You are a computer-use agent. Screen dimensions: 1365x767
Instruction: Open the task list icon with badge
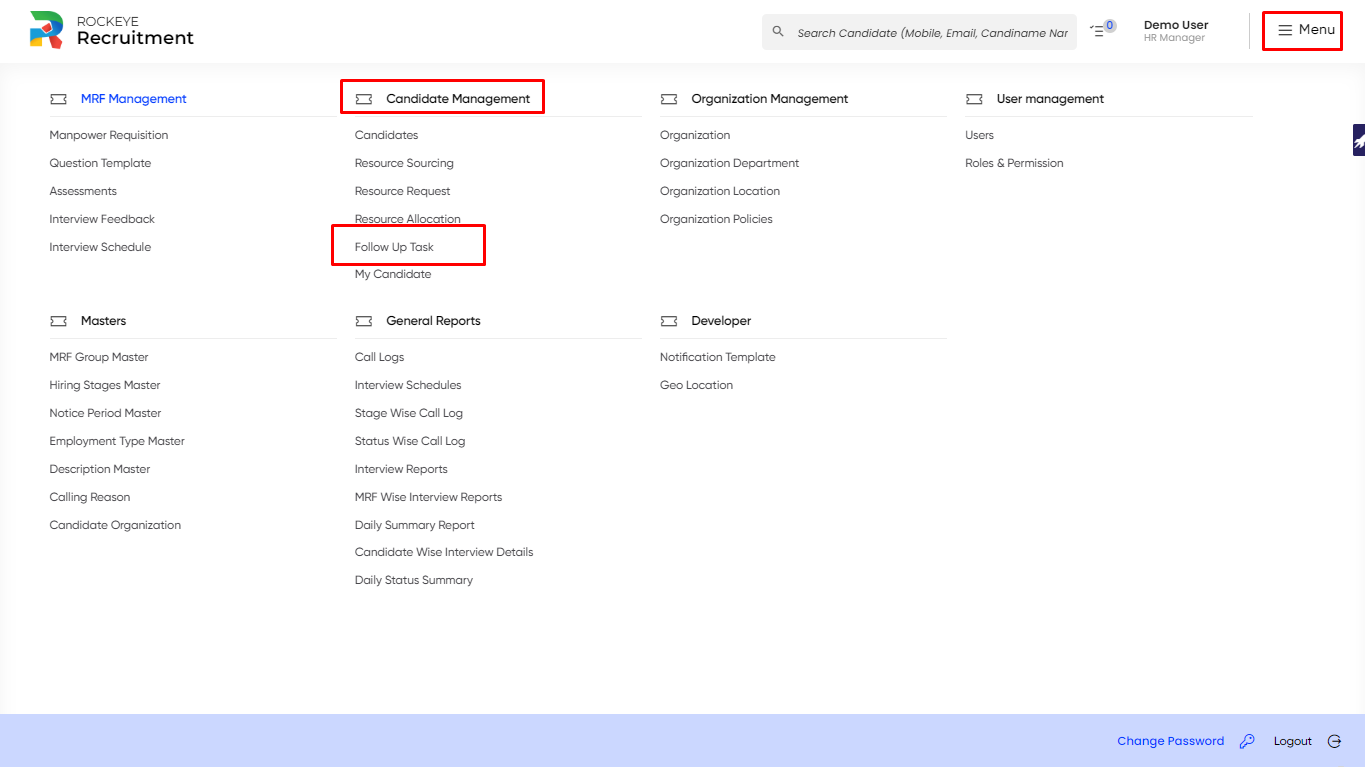pyautogui.click(x=1102, y=30)
